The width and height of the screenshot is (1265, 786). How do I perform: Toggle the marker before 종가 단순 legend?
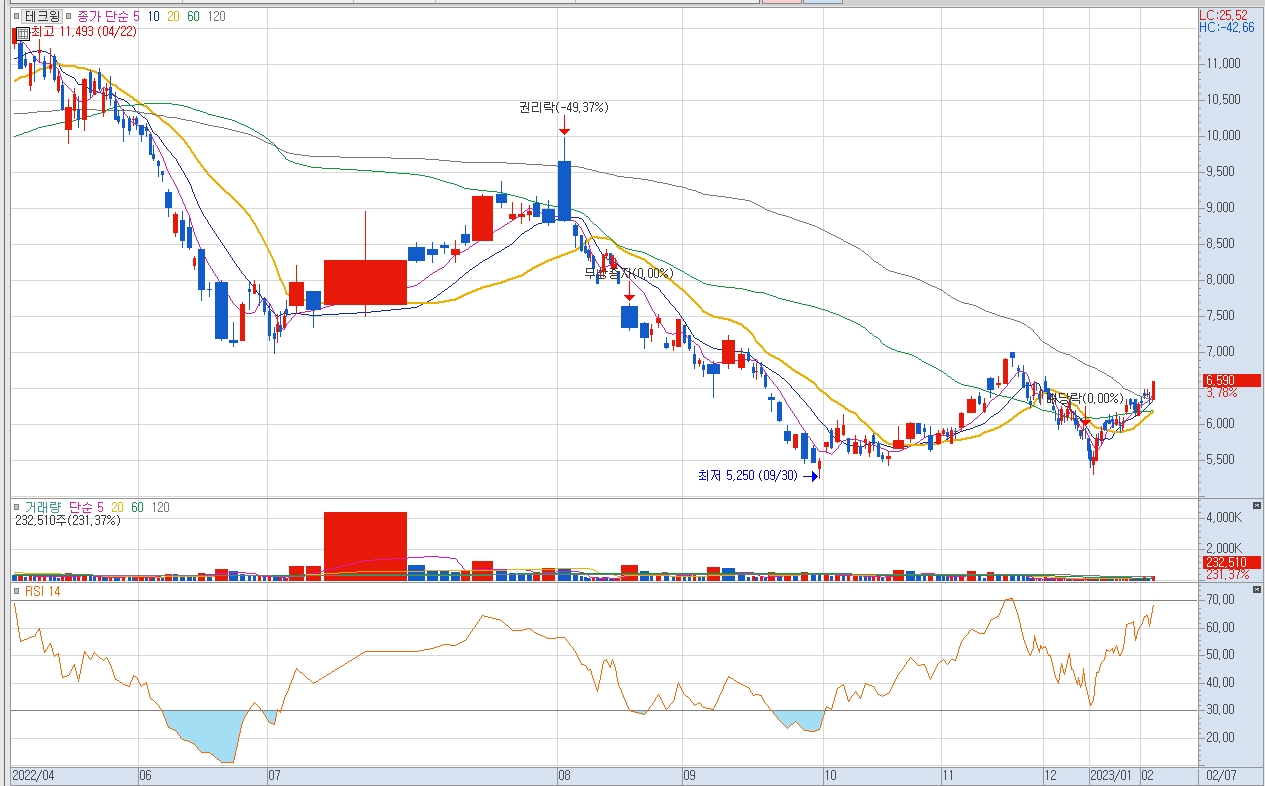pos(70,17)
